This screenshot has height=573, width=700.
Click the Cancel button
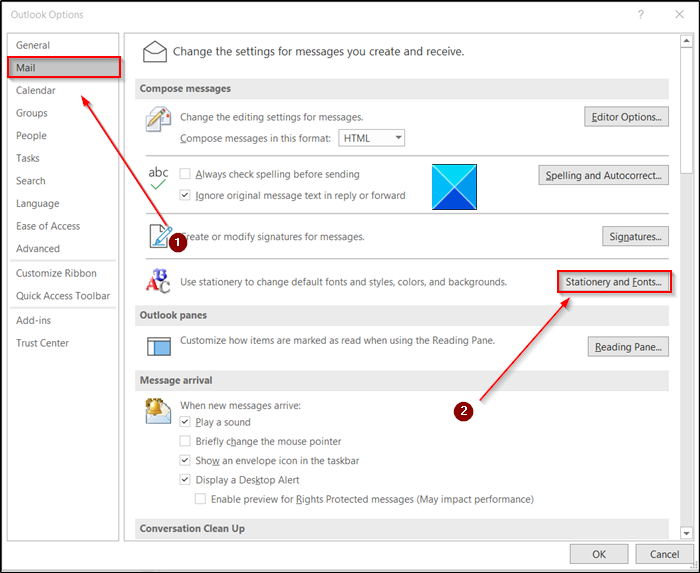[664, 554]
